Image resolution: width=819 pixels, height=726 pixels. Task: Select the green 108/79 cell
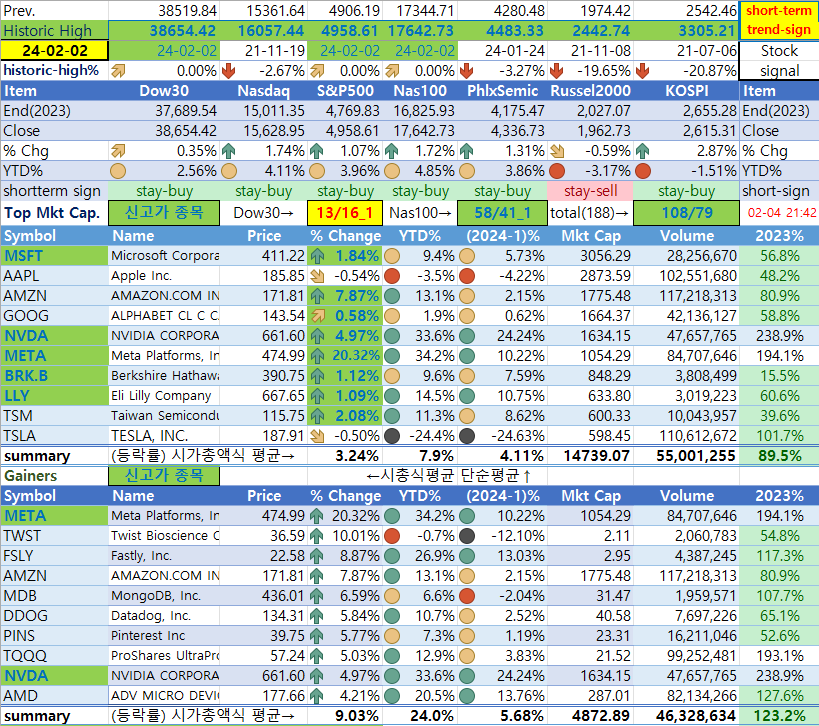[686, 213]
